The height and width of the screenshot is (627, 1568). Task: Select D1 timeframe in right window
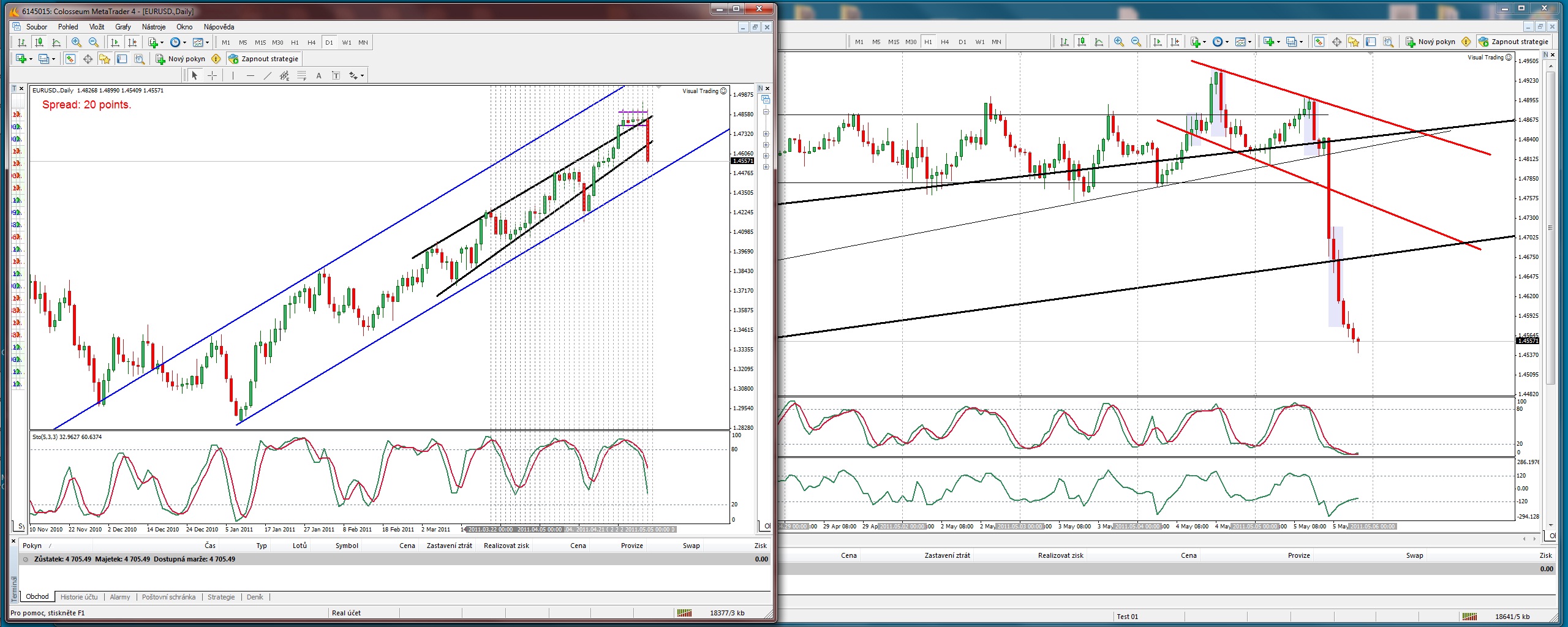click(962, 42)
